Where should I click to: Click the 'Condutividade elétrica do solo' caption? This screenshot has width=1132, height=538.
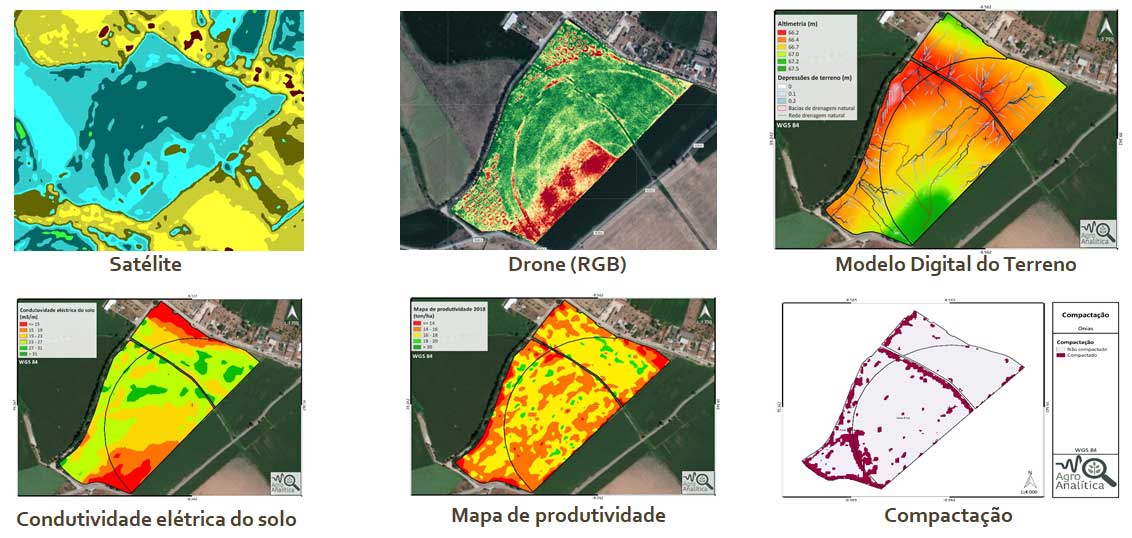pos(156,519)
